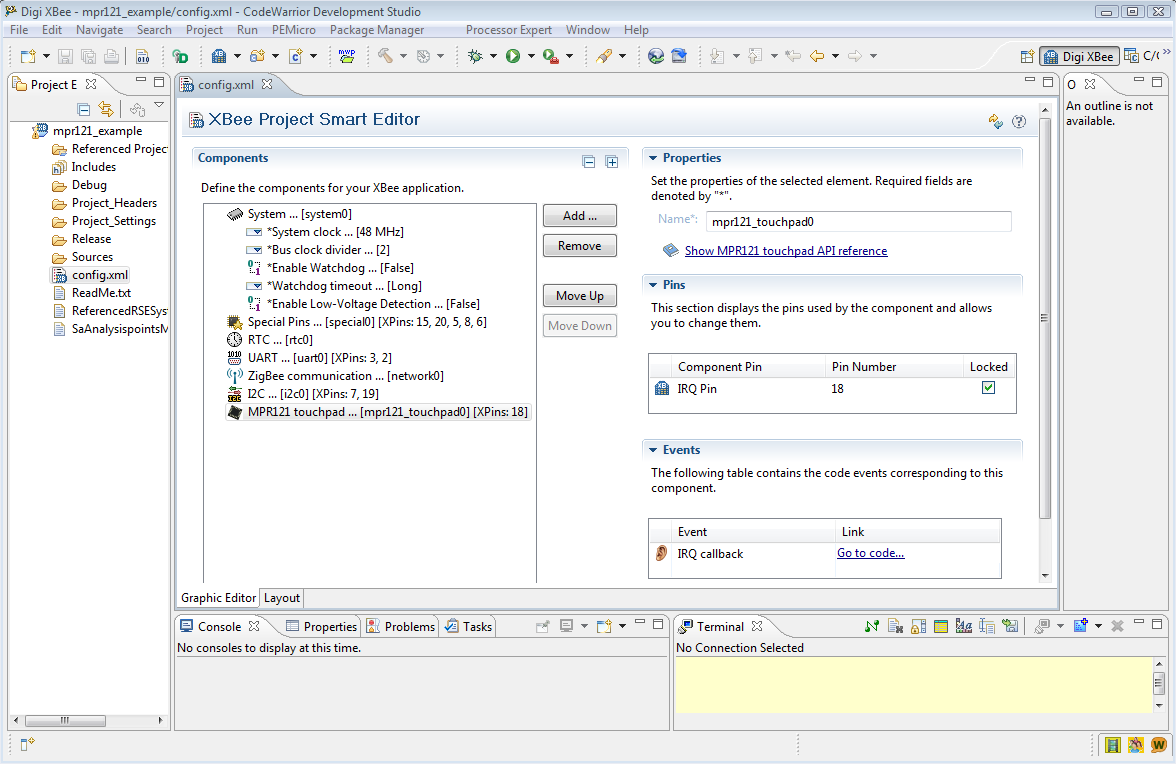Screen dimensions: 1176x764
Task: Click Collapse All icon in Project Explorer
Action: 84,109
